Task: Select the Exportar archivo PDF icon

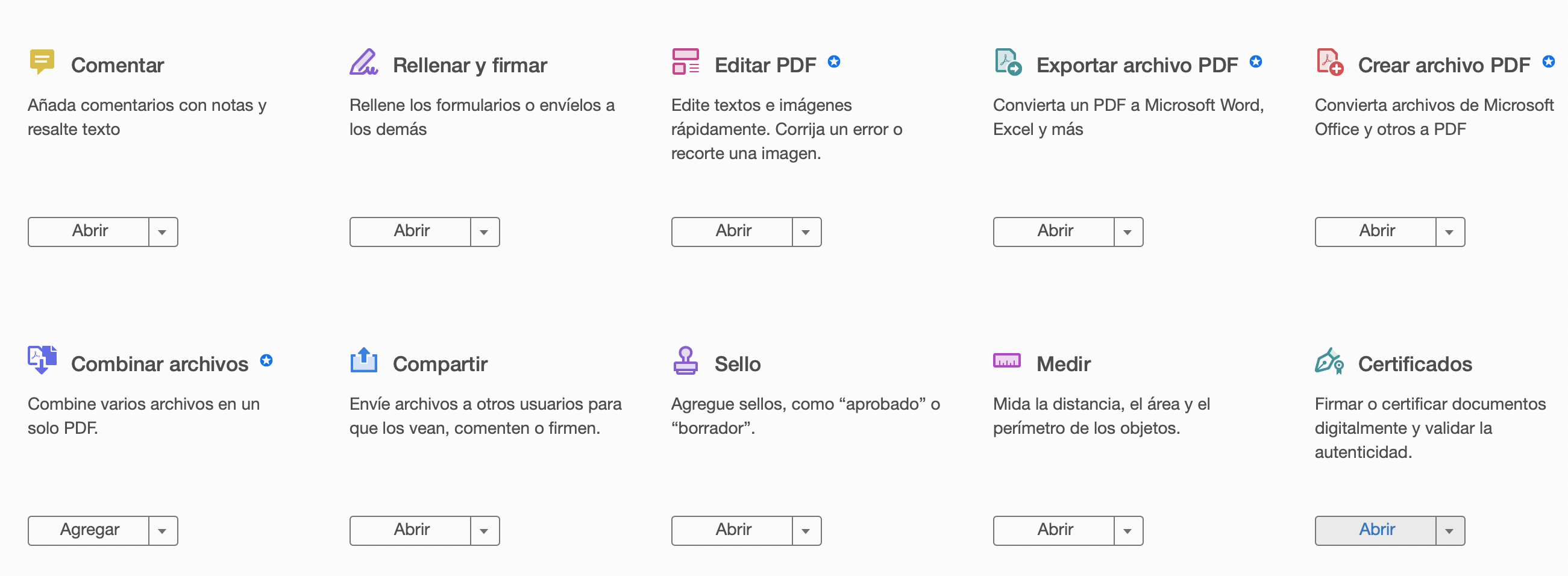Action: [1008, 62]
